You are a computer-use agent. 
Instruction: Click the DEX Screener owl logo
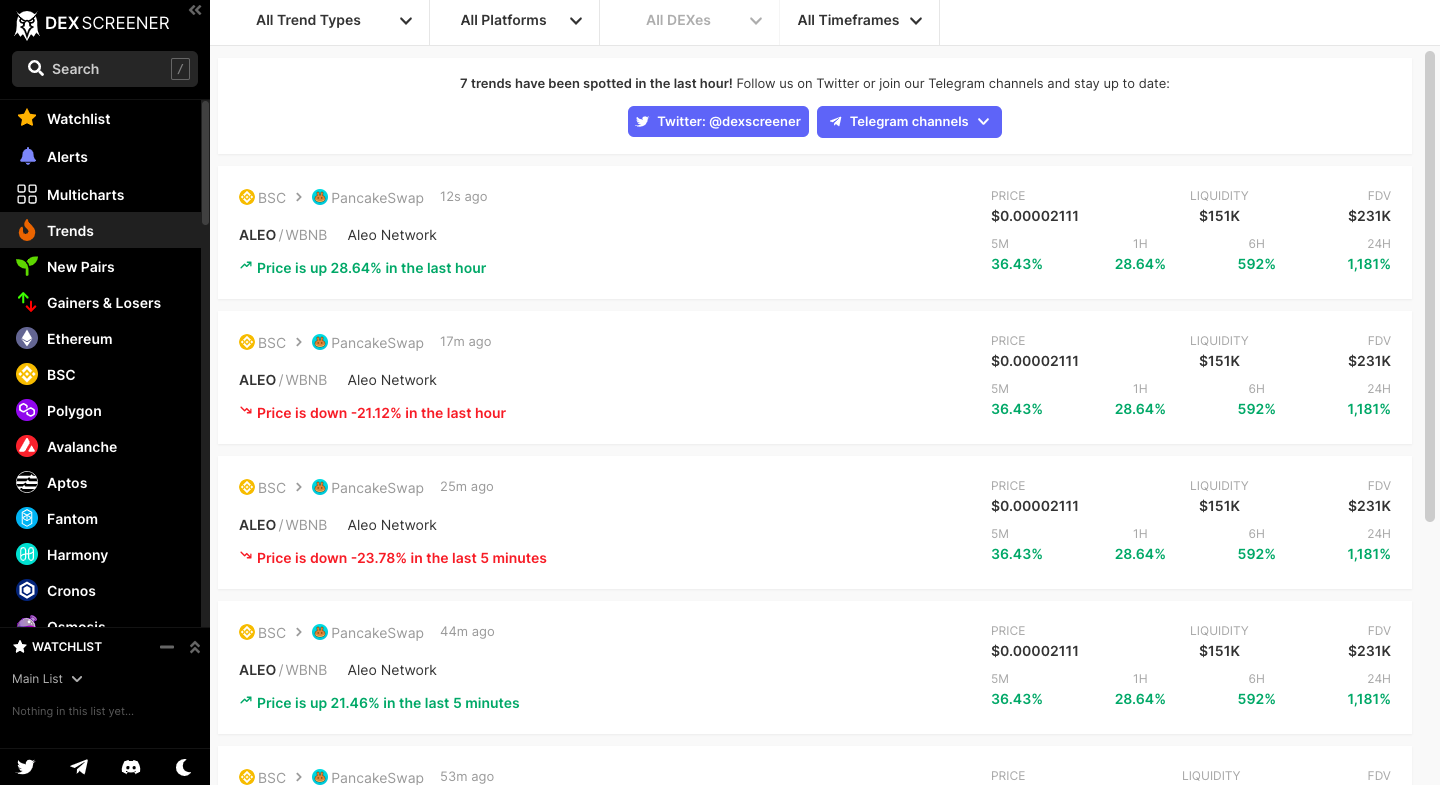(x=27, y=24)
